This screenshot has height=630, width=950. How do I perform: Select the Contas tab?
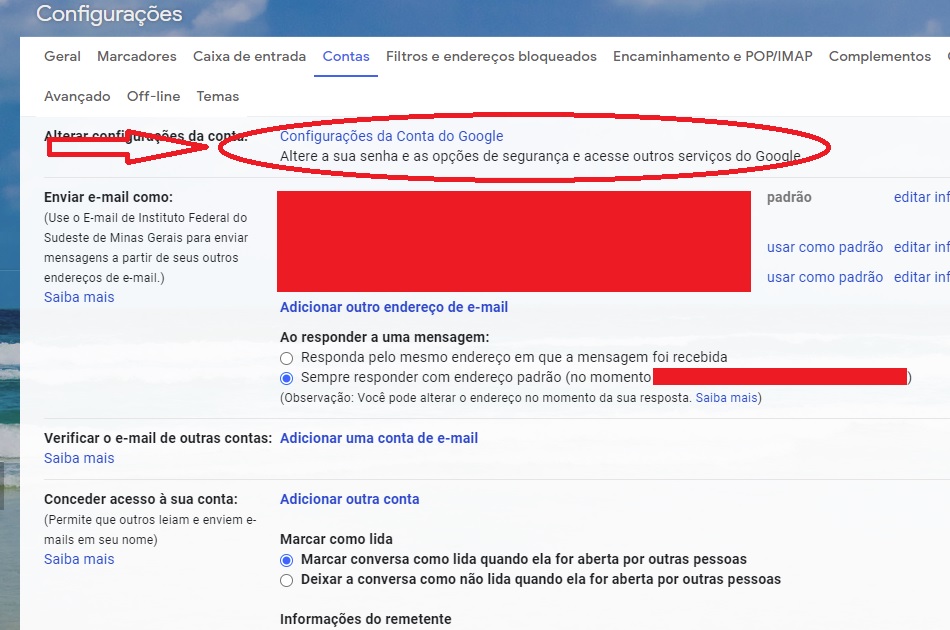[x=346, y=57]
